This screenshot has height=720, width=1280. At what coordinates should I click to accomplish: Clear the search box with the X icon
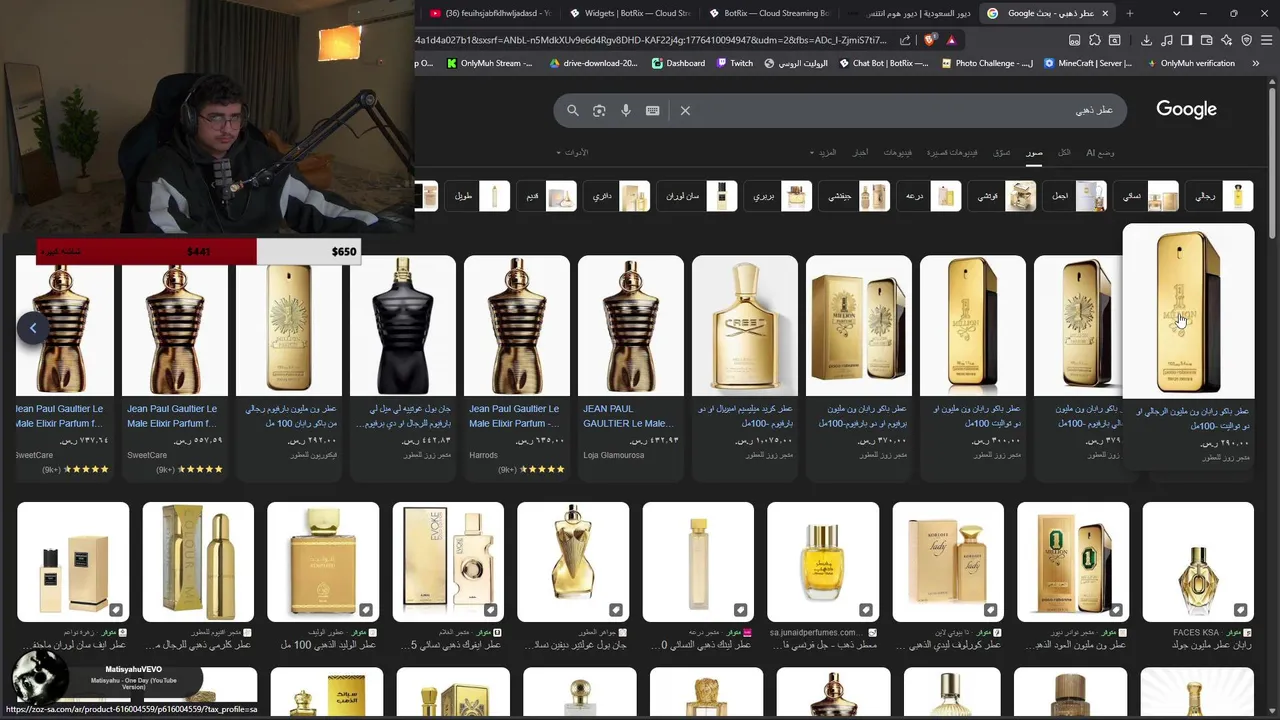[x=685, y=111]
